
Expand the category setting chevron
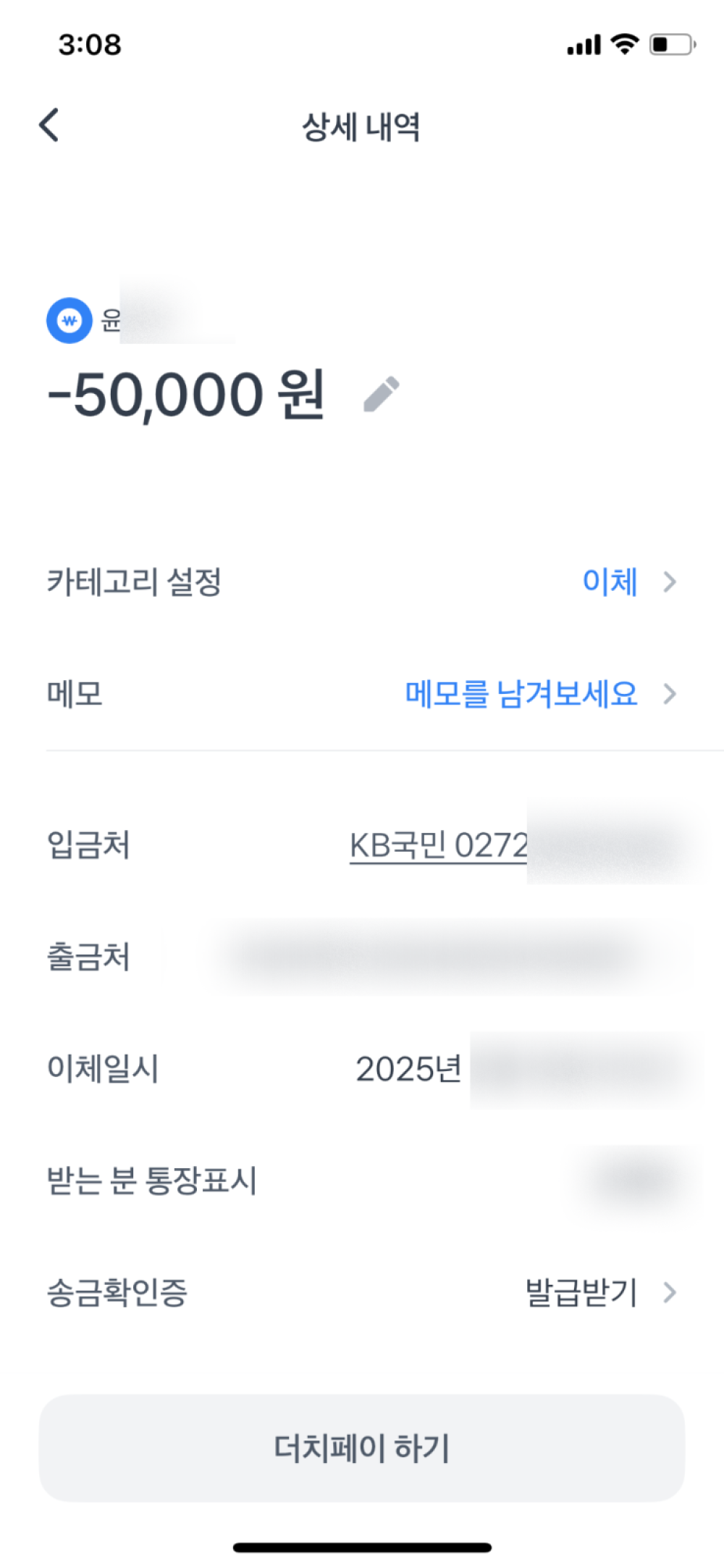tap(670, 582)
